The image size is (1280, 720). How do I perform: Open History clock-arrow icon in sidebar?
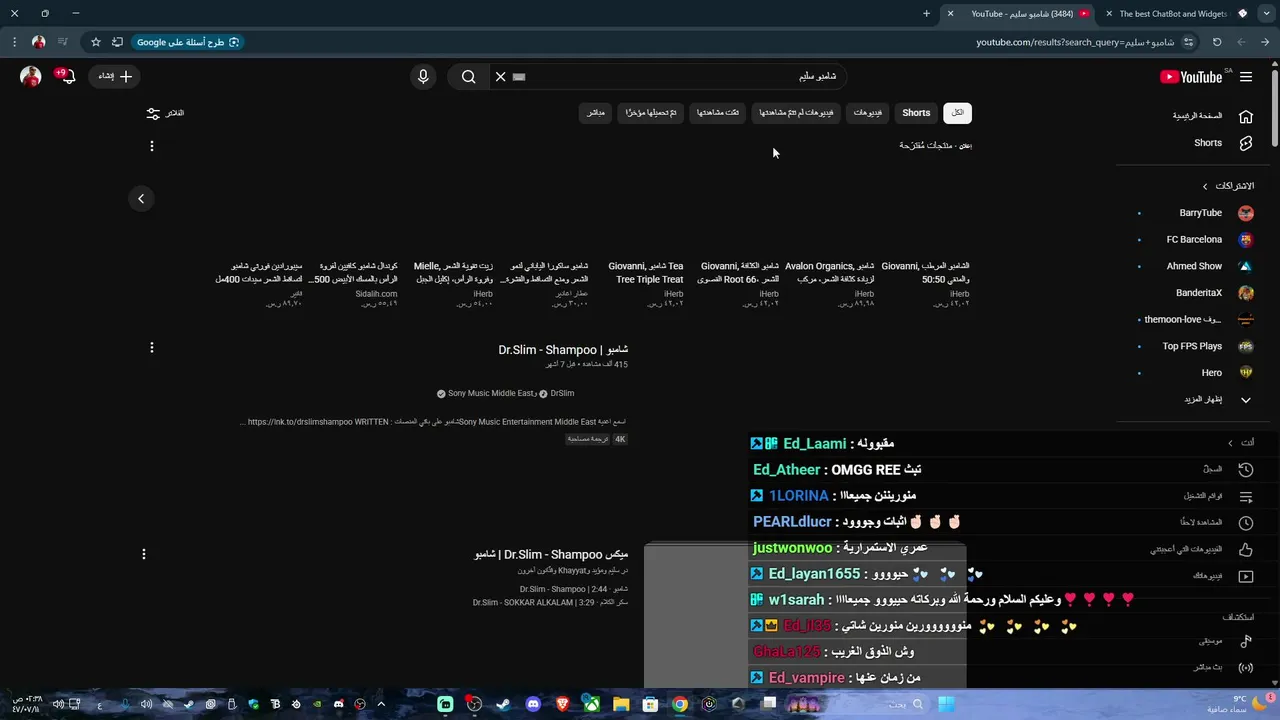1246,469
